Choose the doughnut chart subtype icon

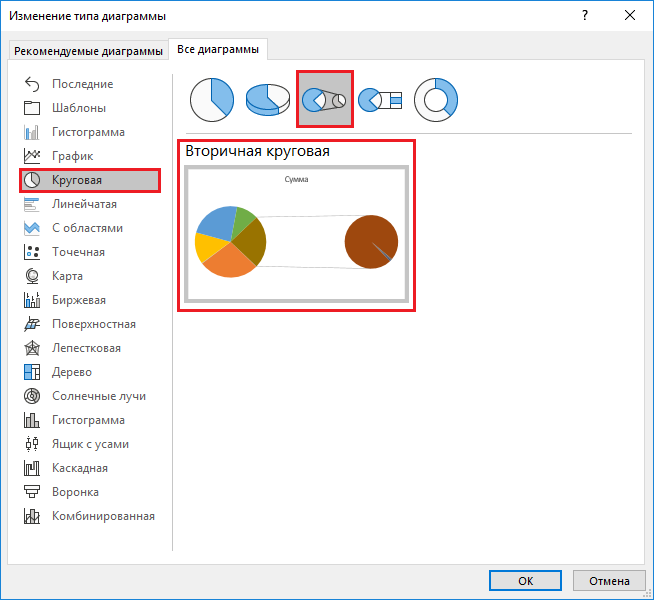point(436,100)
